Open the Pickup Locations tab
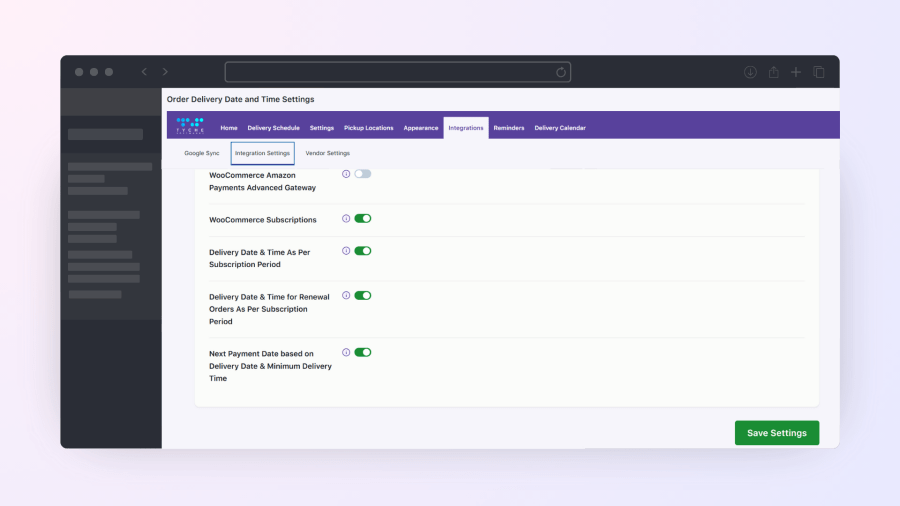The height and width of the screenshot is (506, 900). [x=368, y=128]
